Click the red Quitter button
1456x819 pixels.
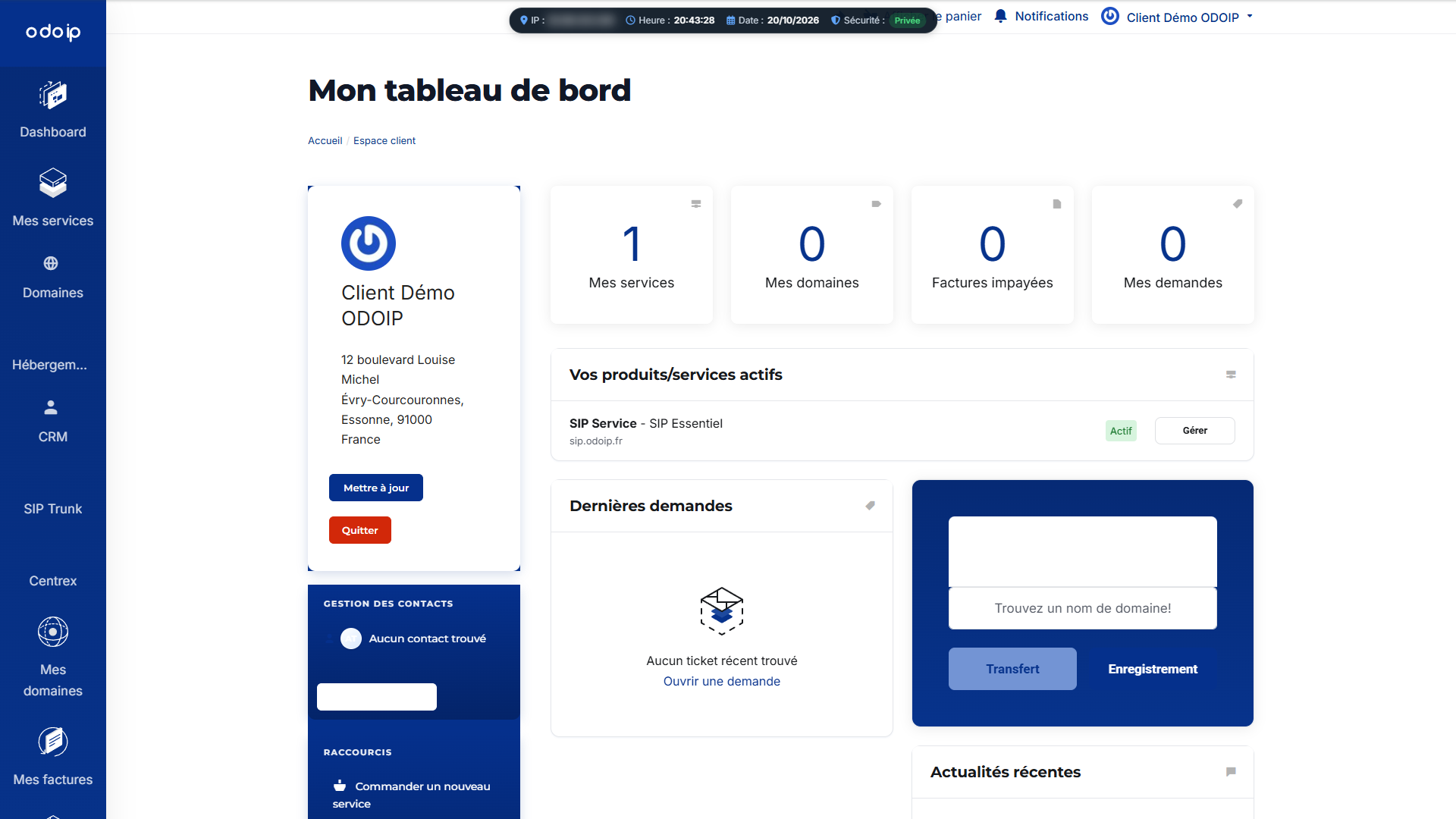[x=360, y=530]
